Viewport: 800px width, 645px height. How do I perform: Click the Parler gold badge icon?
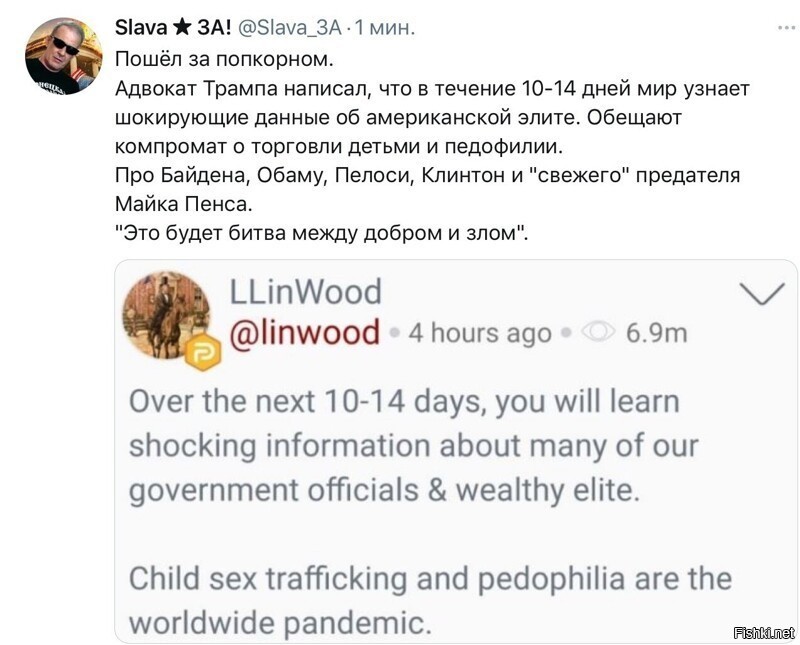203,353
